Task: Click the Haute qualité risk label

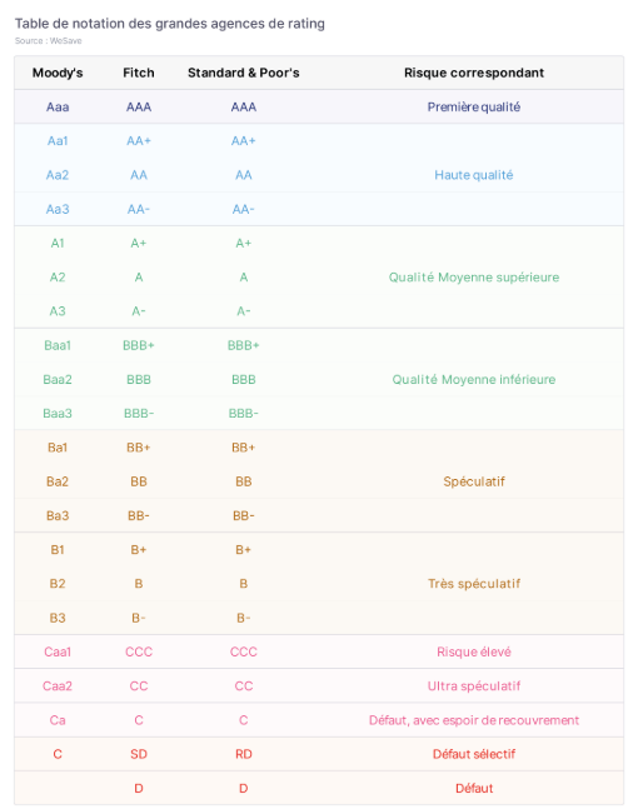Action: 474,175
